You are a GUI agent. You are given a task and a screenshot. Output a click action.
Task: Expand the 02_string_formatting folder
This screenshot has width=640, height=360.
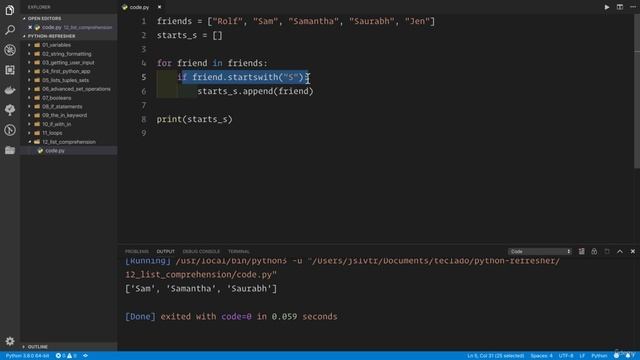click(x=67, y=54)
